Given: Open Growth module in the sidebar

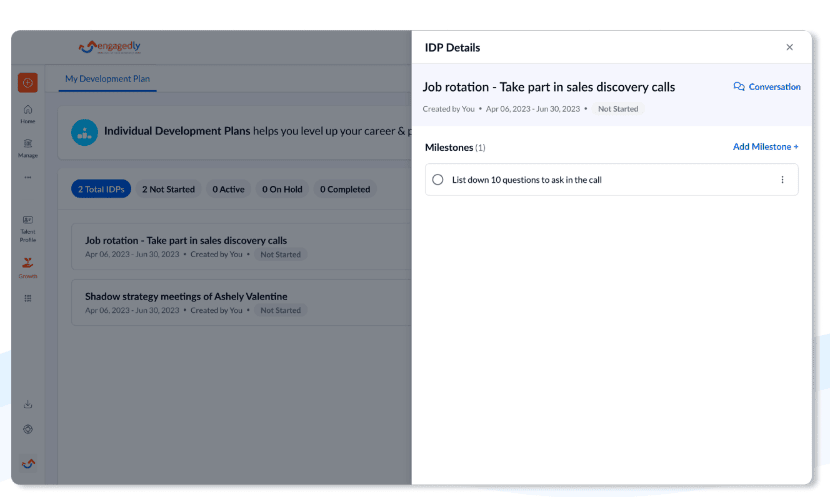Looking at the screenshot, I should (28, 268).
